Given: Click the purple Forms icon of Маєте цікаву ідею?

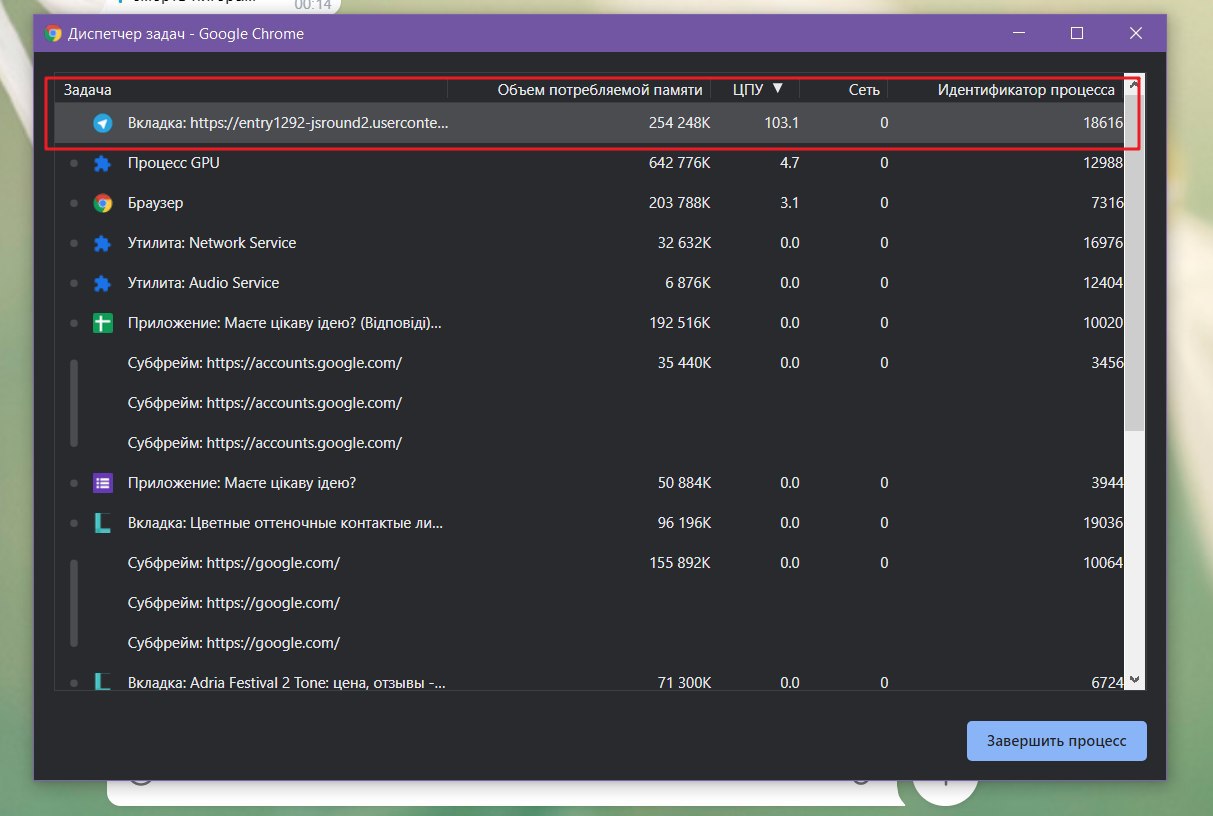Looking at the screenshot, I should (x=102, y=483).
